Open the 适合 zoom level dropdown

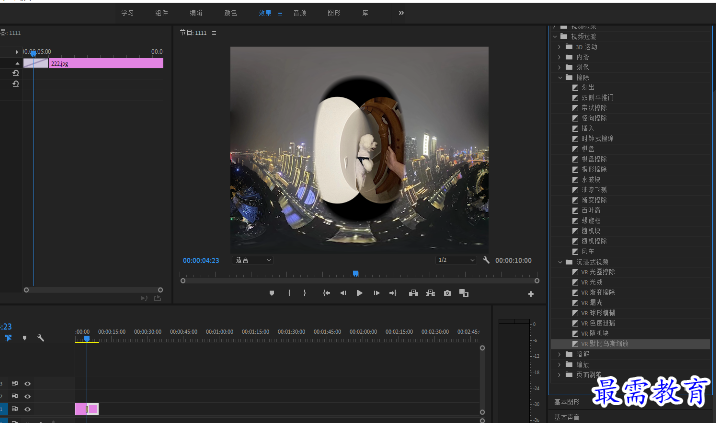click(253, 260)
